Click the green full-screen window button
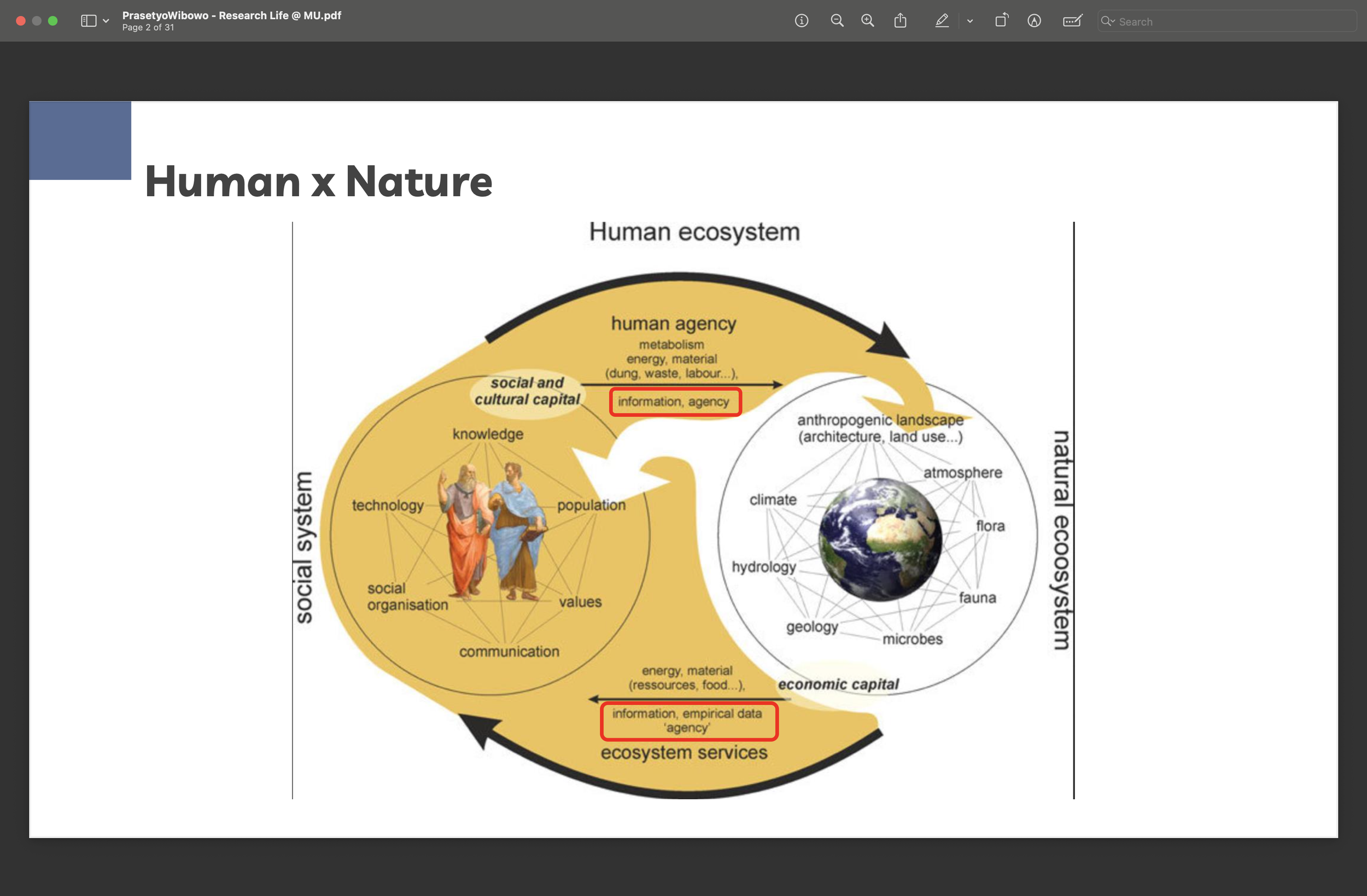Image resolution: width=1367 pixels, height=896 pixels. tap(53, 21)
